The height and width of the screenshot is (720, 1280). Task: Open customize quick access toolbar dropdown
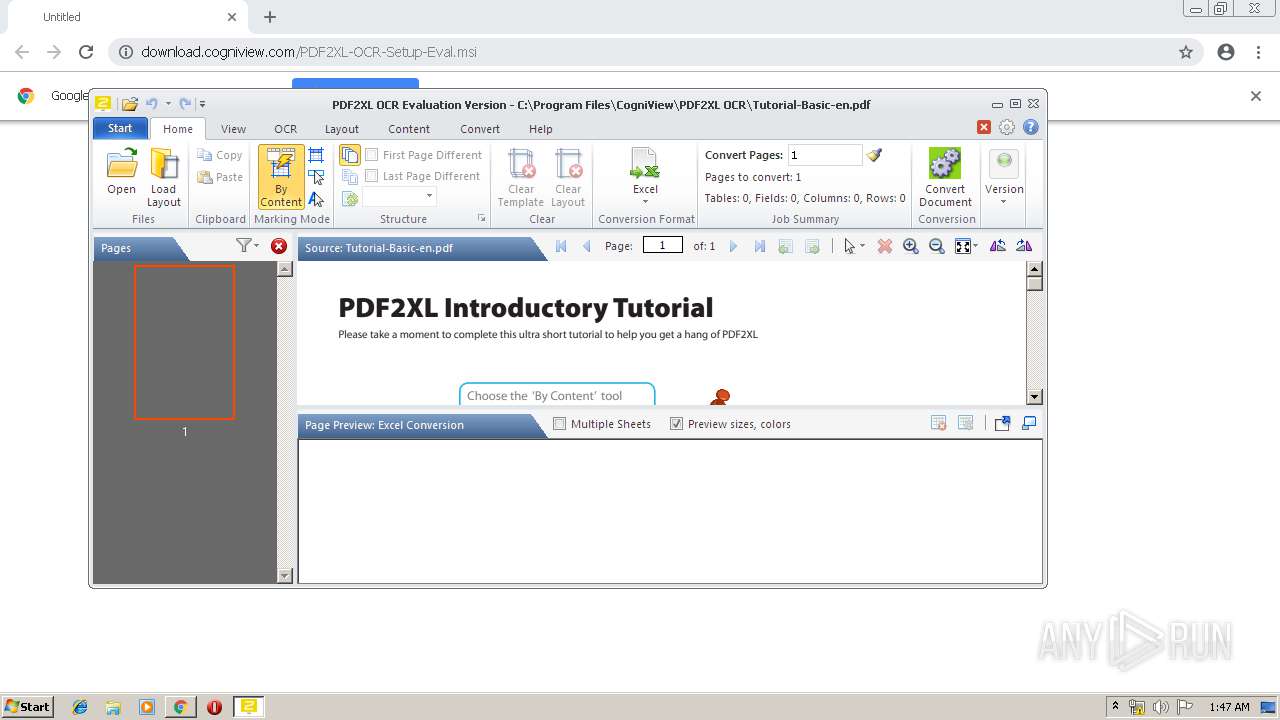pos(202,103)
